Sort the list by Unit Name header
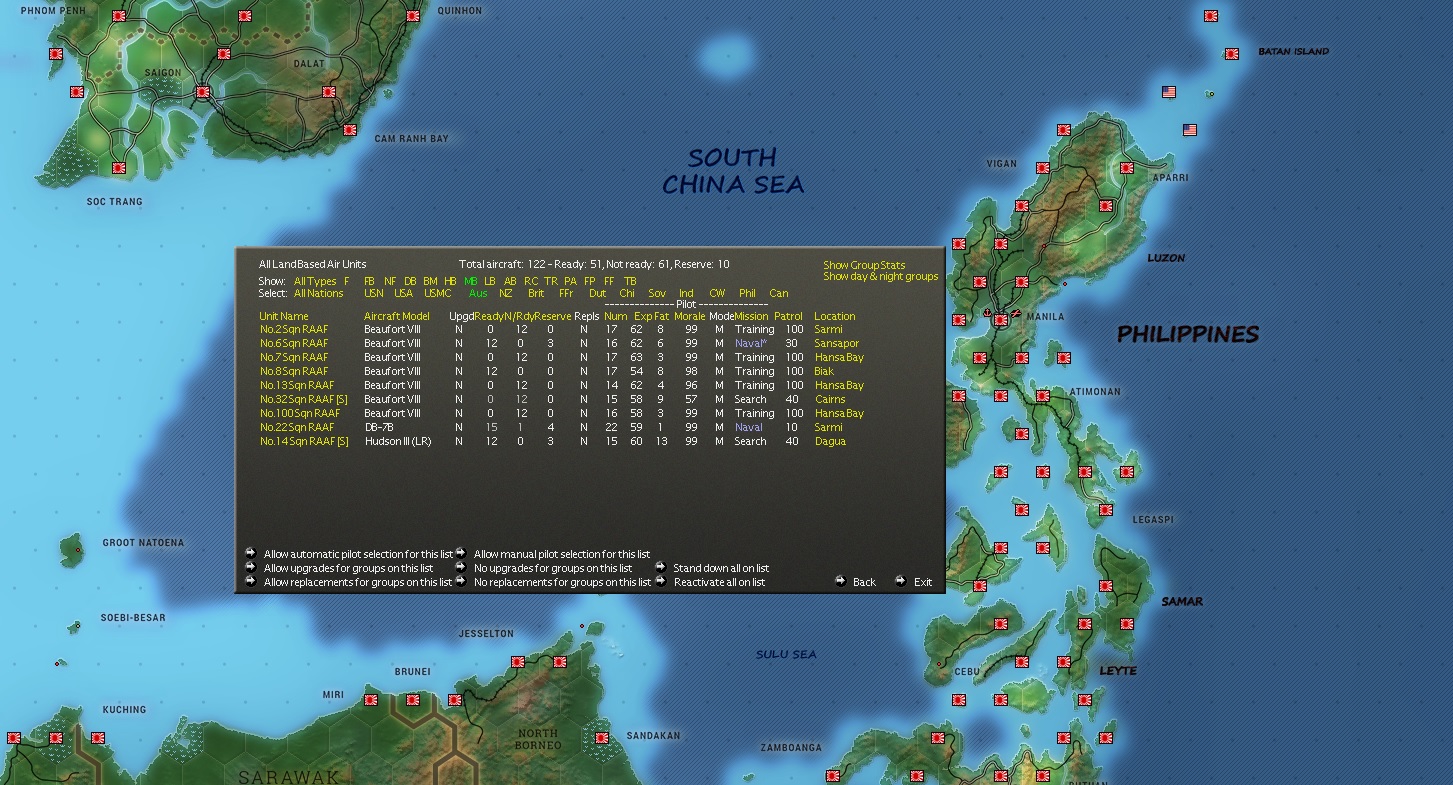The width and height of the screenshot is (1453, 785). tap(284, 316)
